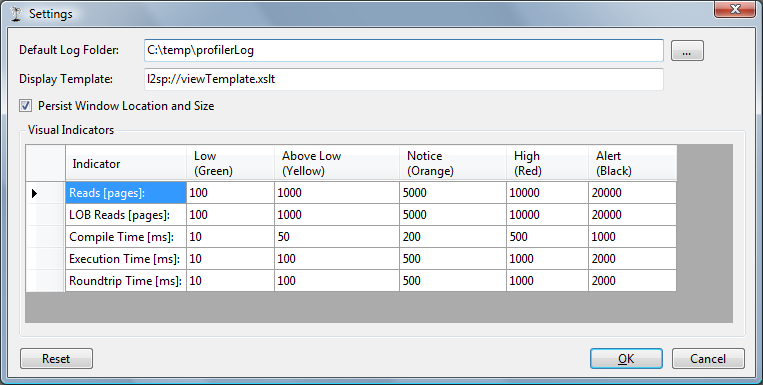Screen dimensions: 763x385
Task: Click the Notice (Orange) column header
Action: coord(453,163)
